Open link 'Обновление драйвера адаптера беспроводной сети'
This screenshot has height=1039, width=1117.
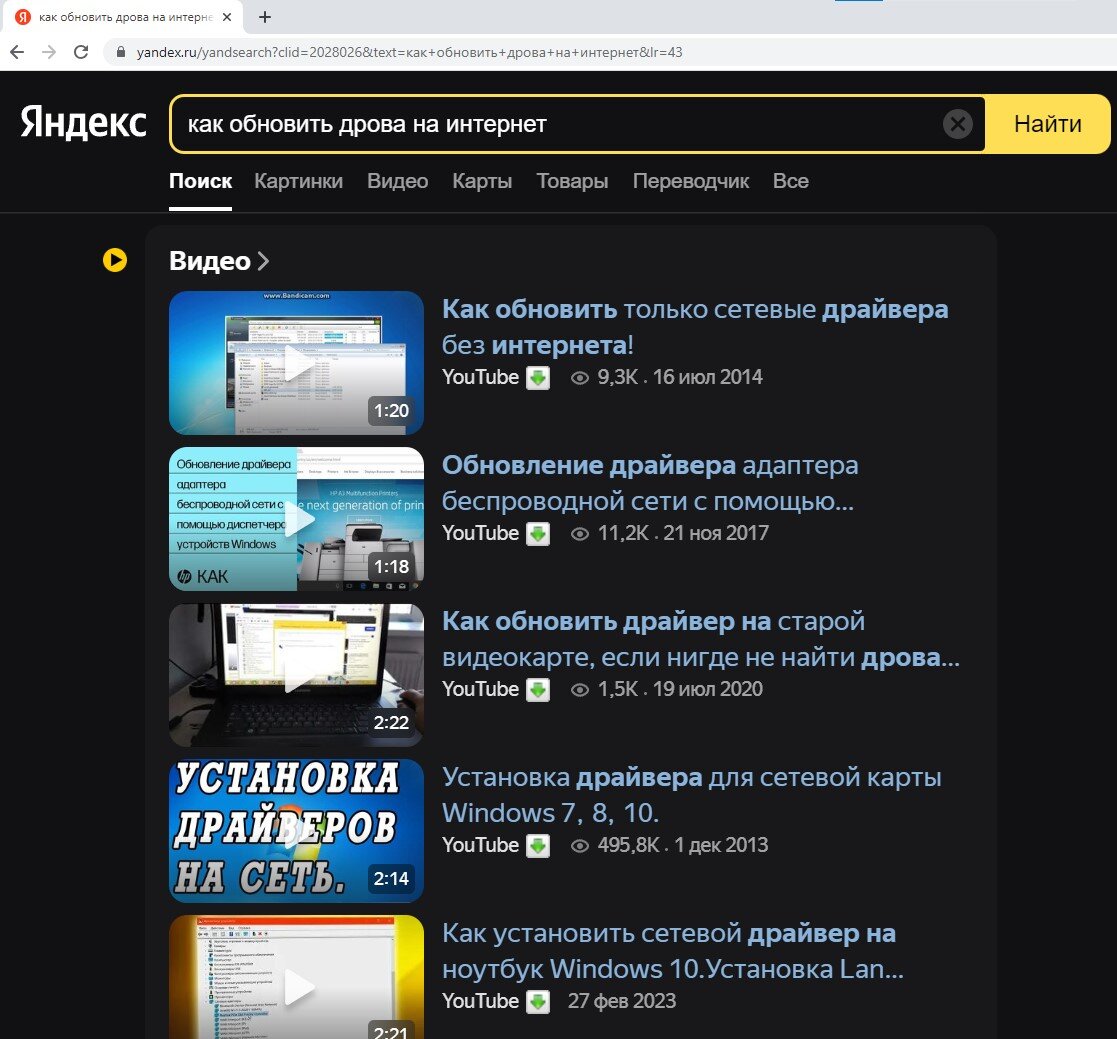point(650,483)
